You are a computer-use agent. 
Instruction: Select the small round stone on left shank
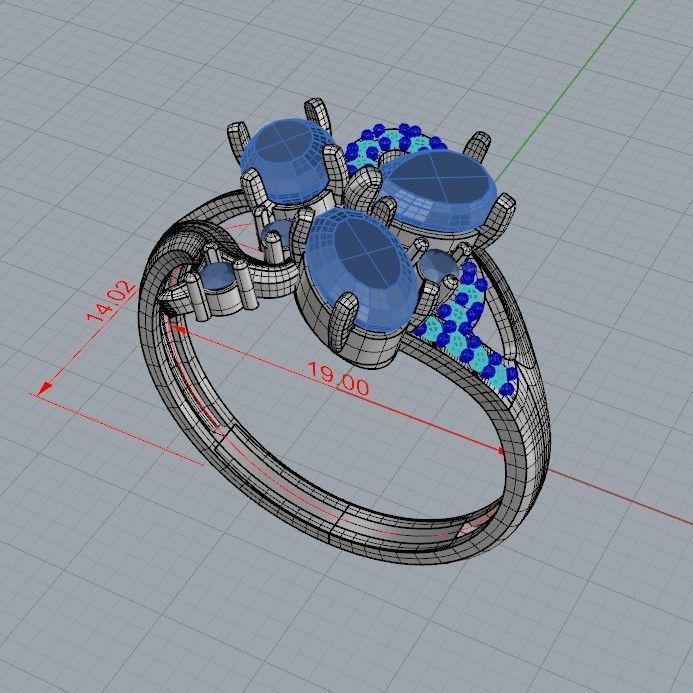218,277
